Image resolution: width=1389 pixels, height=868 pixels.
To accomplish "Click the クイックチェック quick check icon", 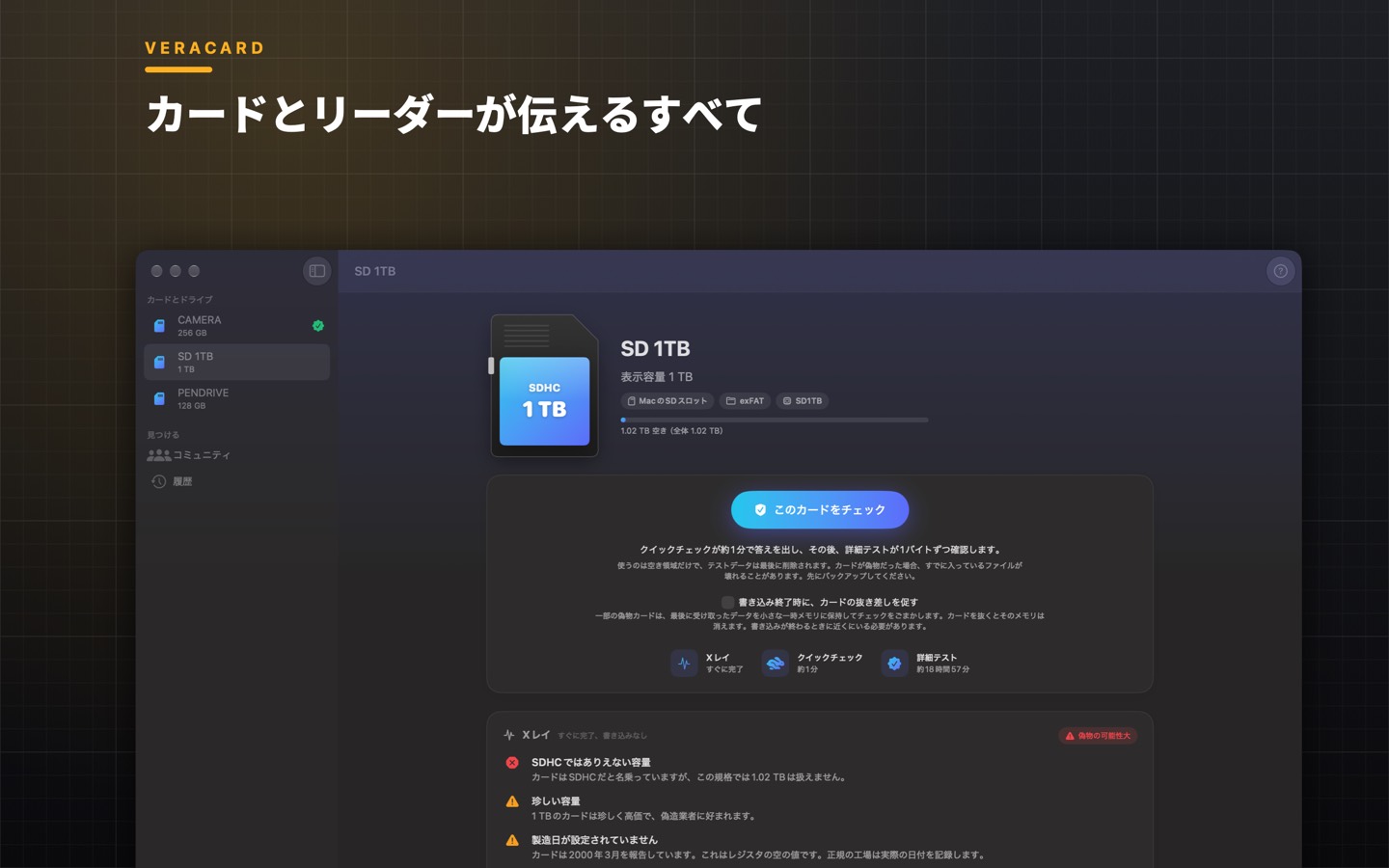I will point(775,664).
